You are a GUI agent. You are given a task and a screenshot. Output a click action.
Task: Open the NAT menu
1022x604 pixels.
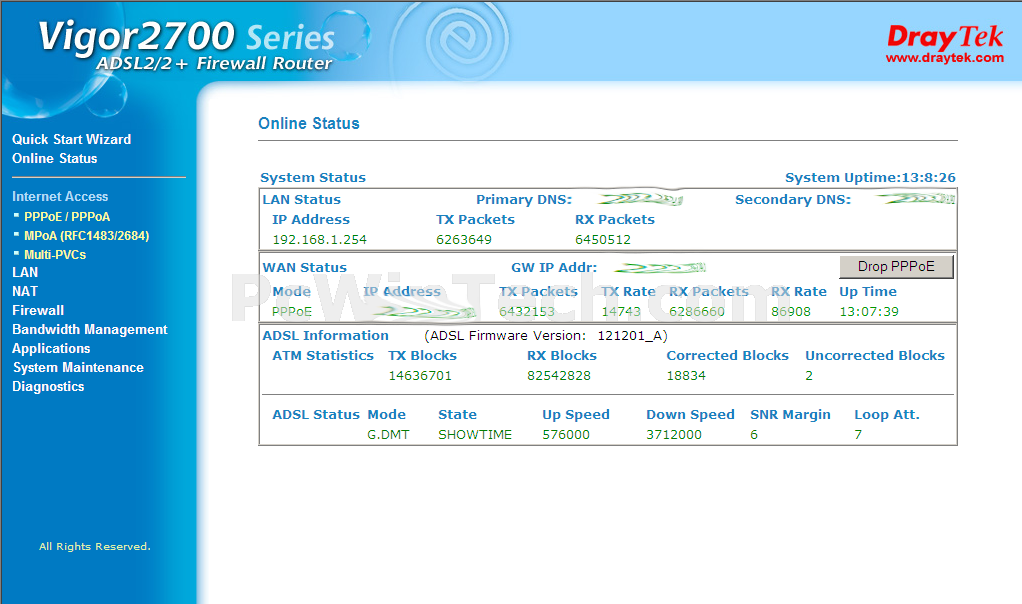[25, 291]
